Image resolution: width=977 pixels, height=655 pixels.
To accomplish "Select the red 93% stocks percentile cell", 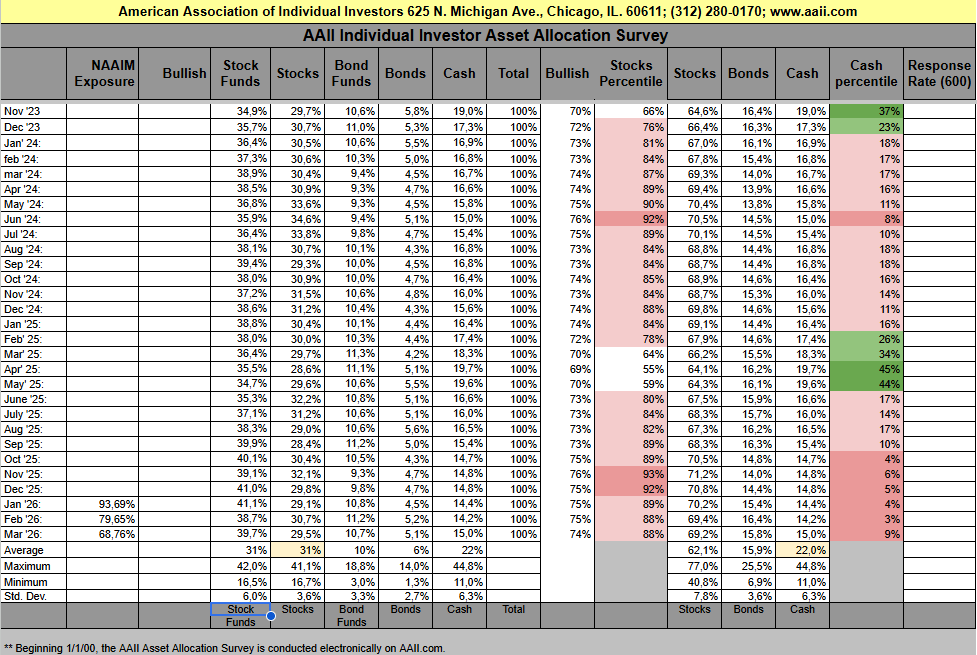I will tap(630, 474).
